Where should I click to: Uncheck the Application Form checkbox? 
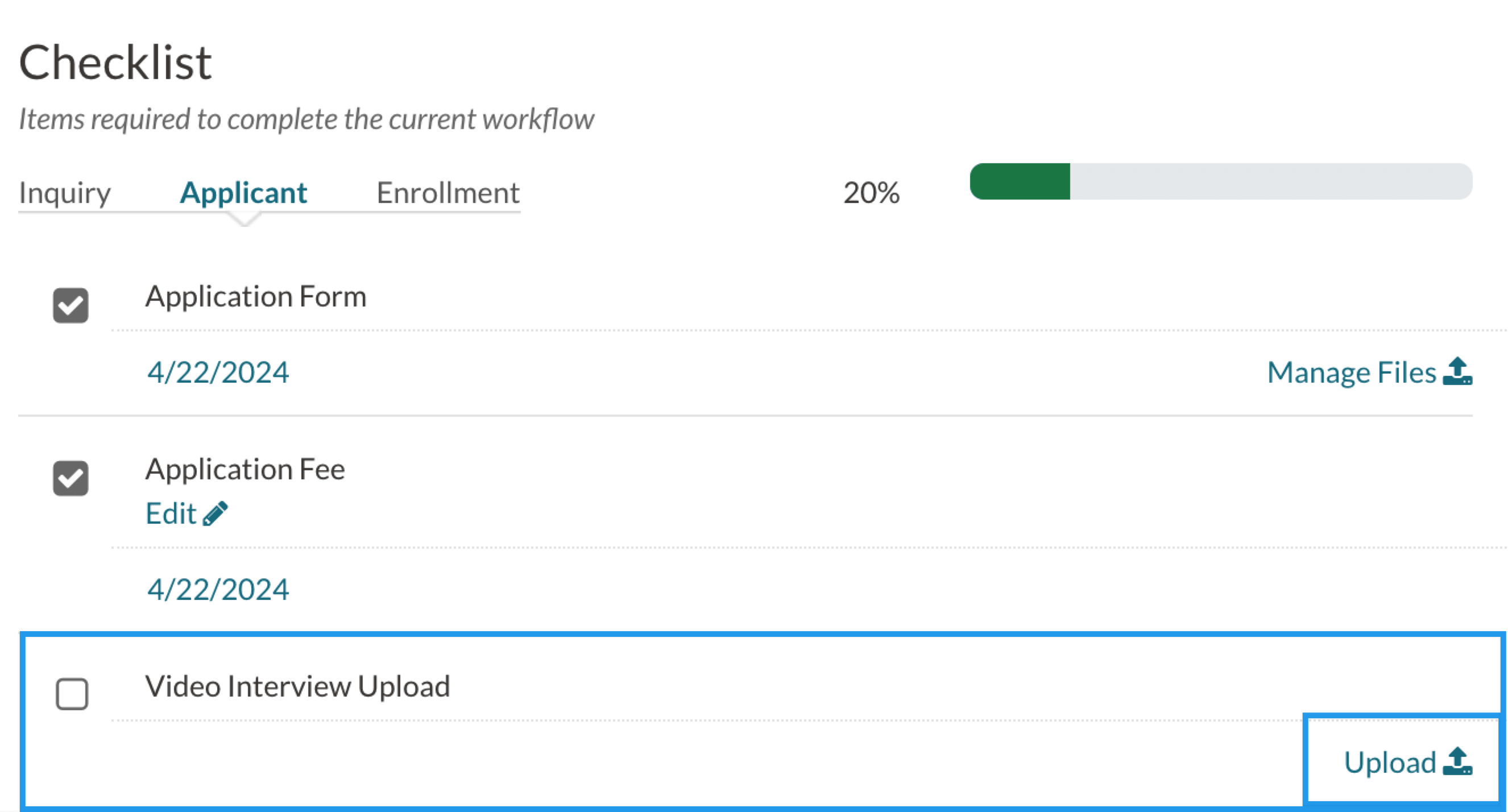pos(71,305)
